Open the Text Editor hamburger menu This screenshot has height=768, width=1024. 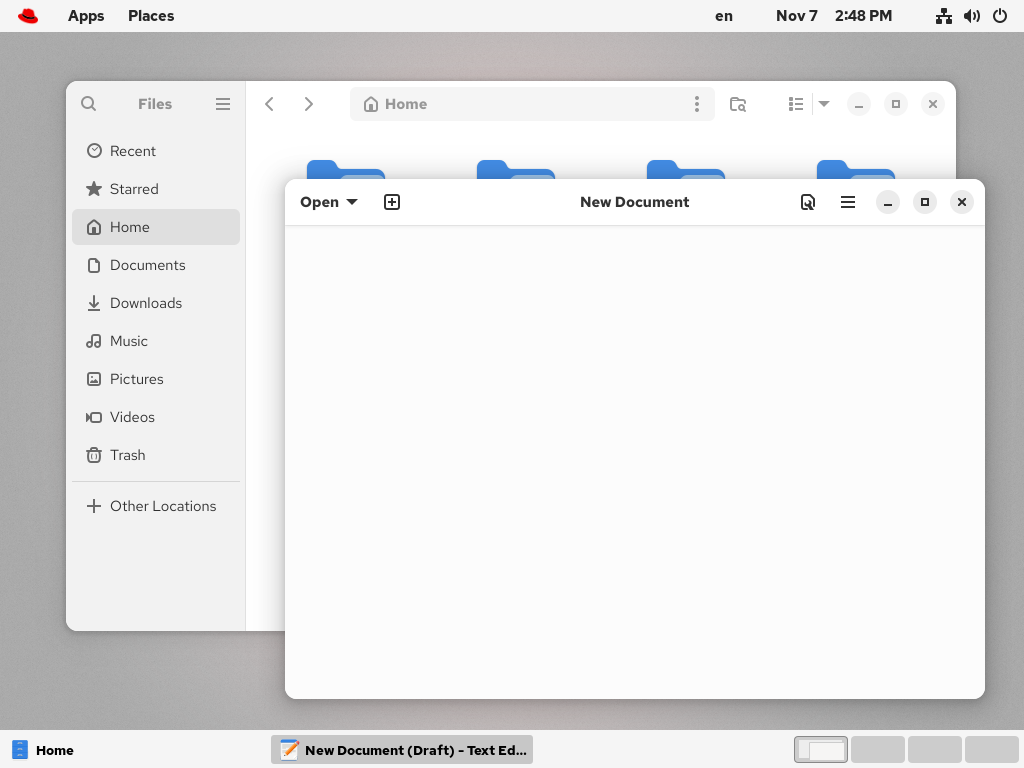coord(848,202)
